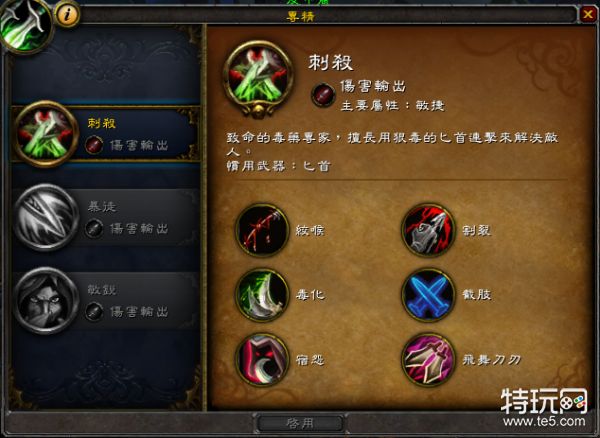The width and height of the screenshot is (600, 438).
Task: Select the 毒化 (Envenom) ability icon
Action: coord(262,295)
